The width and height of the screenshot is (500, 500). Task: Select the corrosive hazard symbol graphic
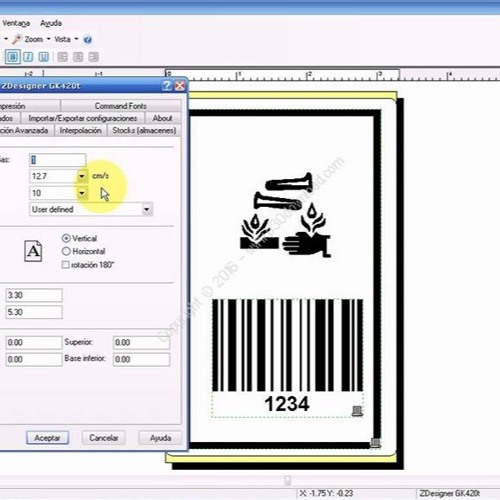tap(285, 215)
